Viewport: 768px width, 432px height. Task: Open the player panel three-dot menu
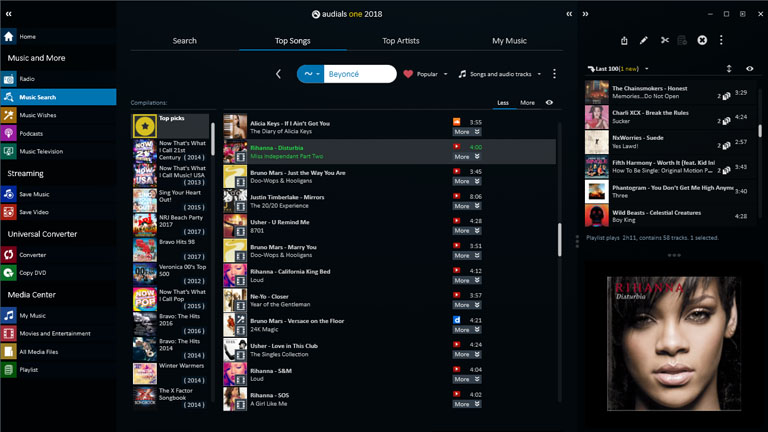click(721, 40)
